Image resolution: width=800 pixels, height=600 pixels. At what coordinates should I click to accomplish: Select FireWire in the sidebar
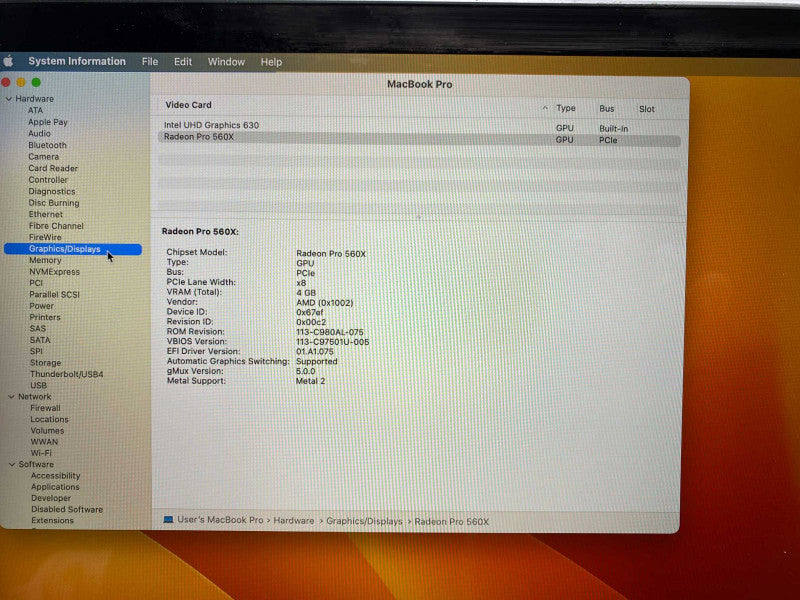point(45,237)
